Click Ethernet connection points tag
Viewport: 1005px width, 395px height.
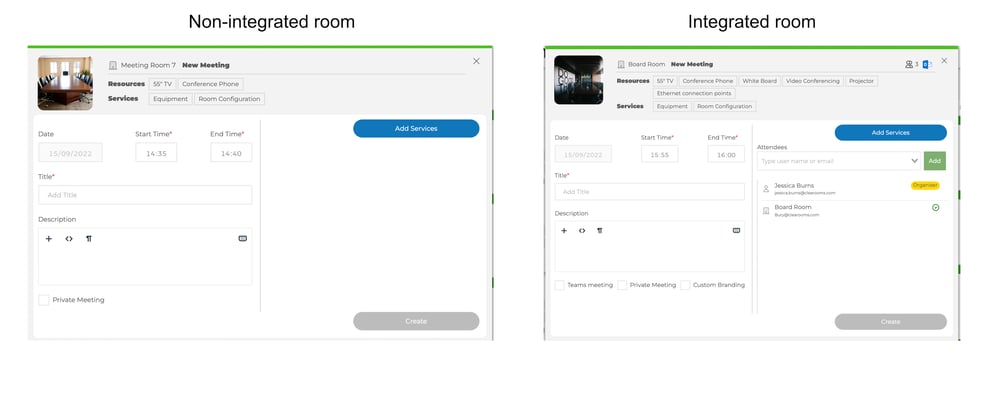(x=694, y=94)
